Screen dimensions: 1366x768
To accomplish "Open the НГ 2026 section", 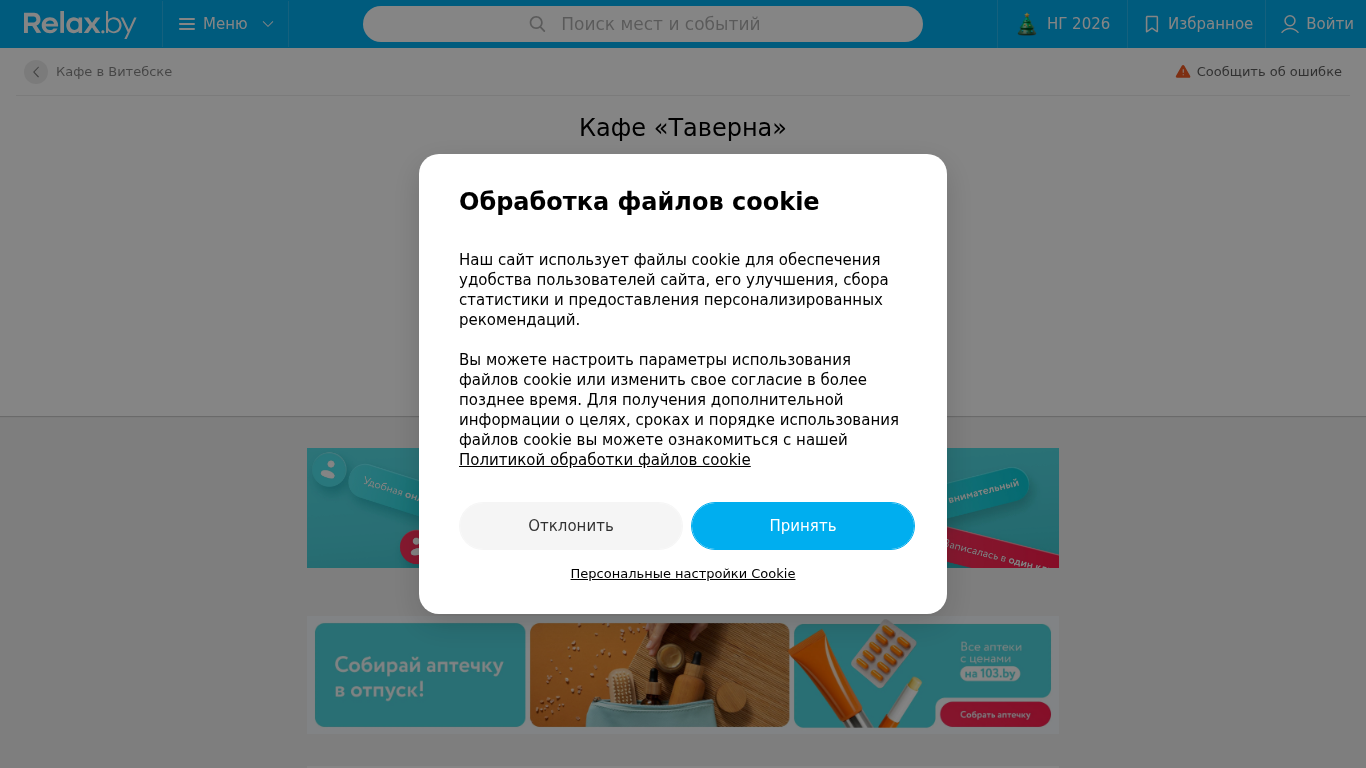I will pos(1063,24).
